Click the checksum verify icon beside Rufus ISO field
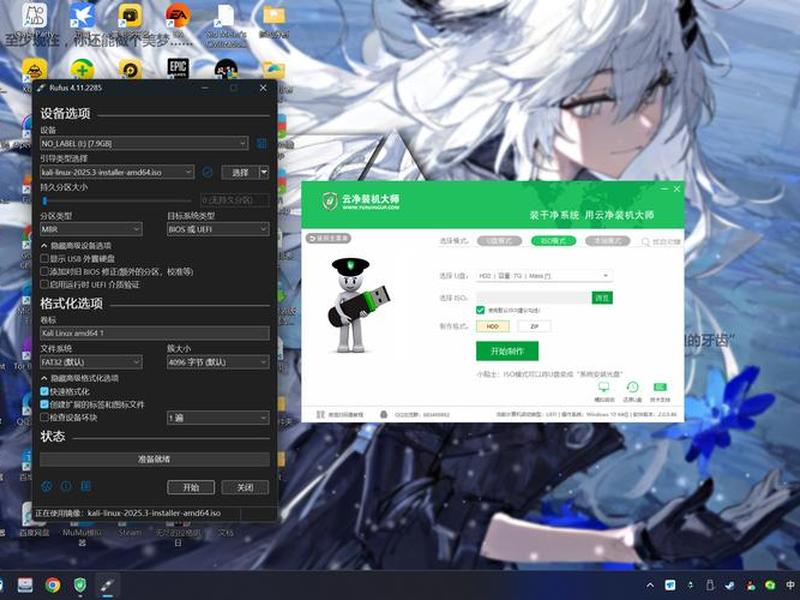 click(x=207, y=172)
